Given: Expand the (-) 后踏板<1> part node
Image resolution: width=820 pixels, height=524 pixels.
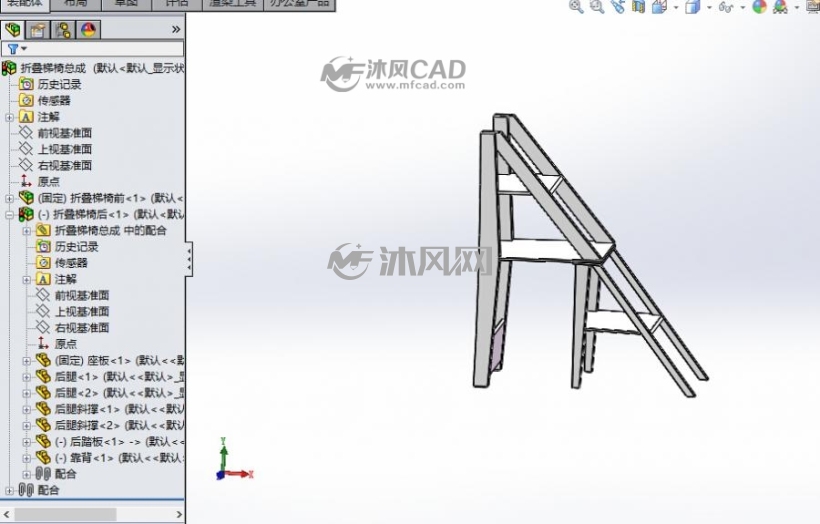Looking at the screenshot, I should click(x=27, y=442).
